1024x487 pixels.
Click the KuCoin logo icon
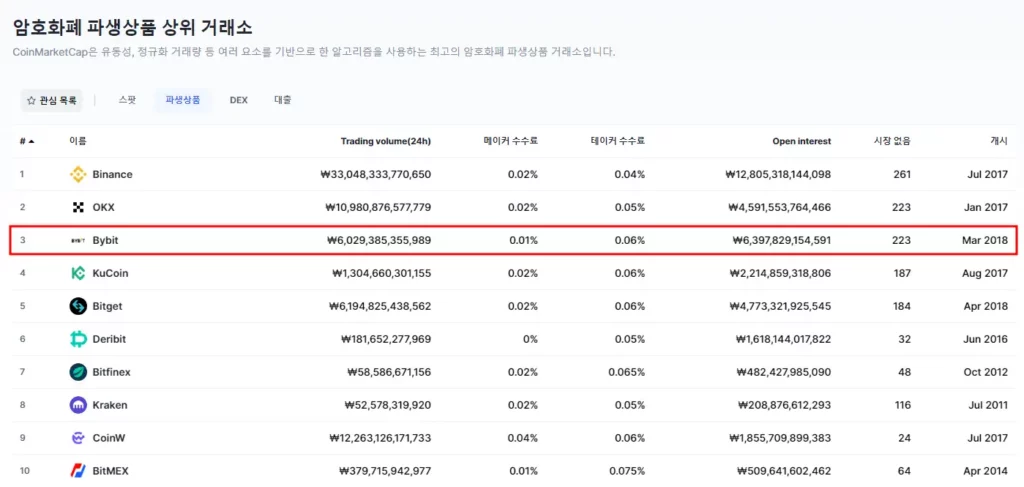pyautogui.click(x=78, y=273)
